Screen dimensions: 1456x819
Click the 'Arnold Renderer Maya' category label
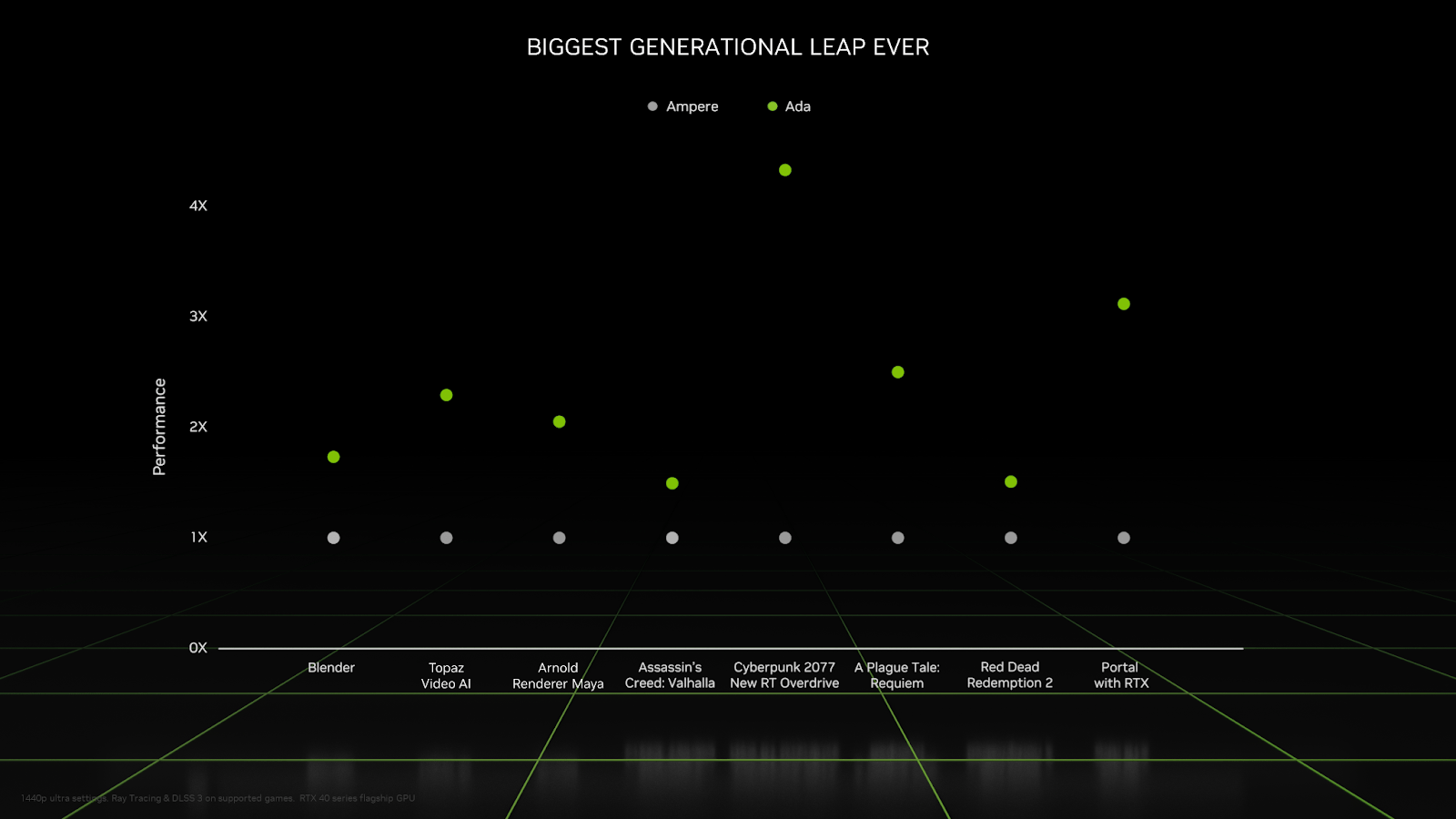pyautogui.click(x=558, y=676)
